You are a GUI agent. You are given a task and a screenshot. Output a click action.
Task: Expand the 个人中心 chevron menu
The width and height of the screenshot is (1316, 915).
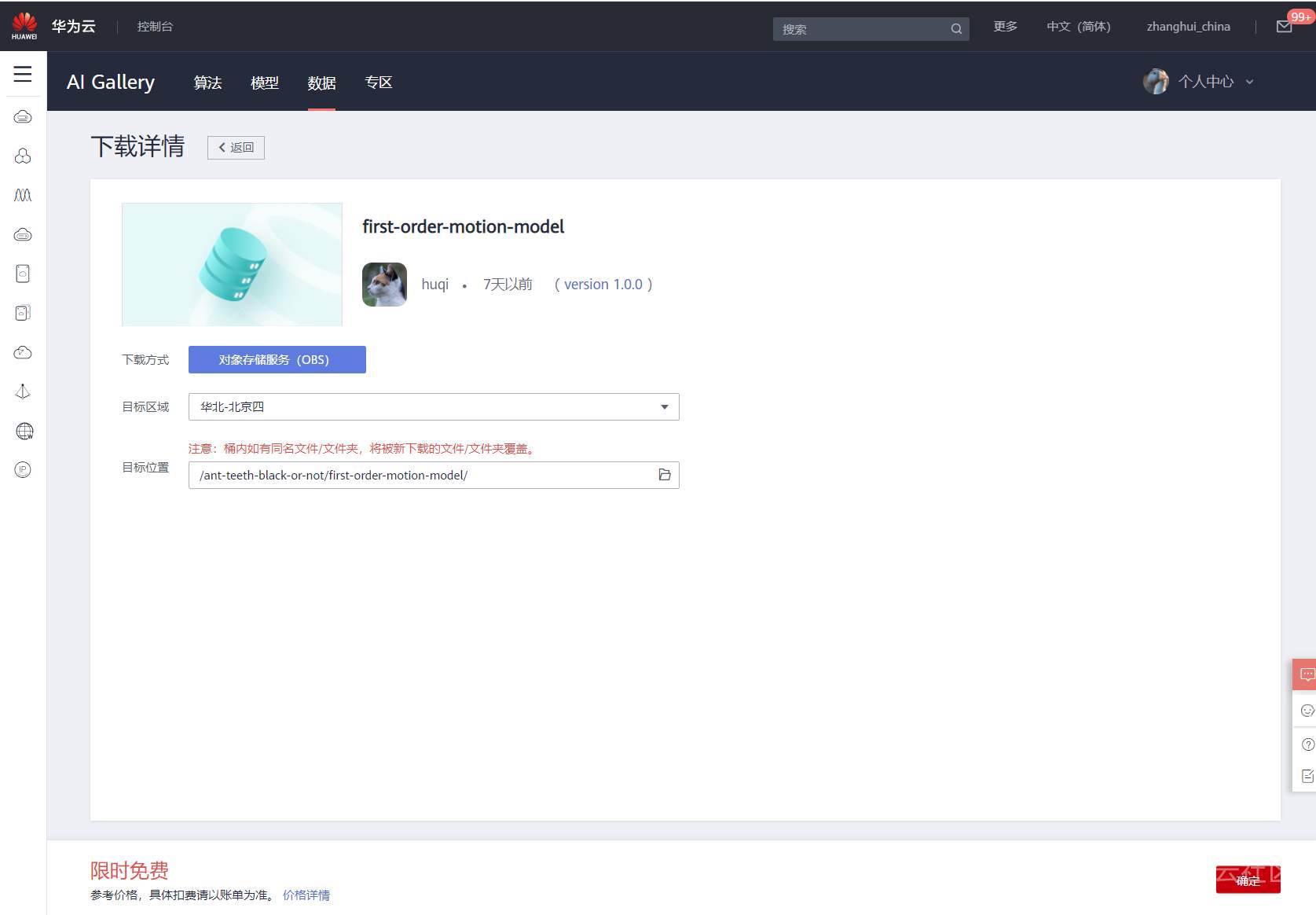coord(1249,82)
